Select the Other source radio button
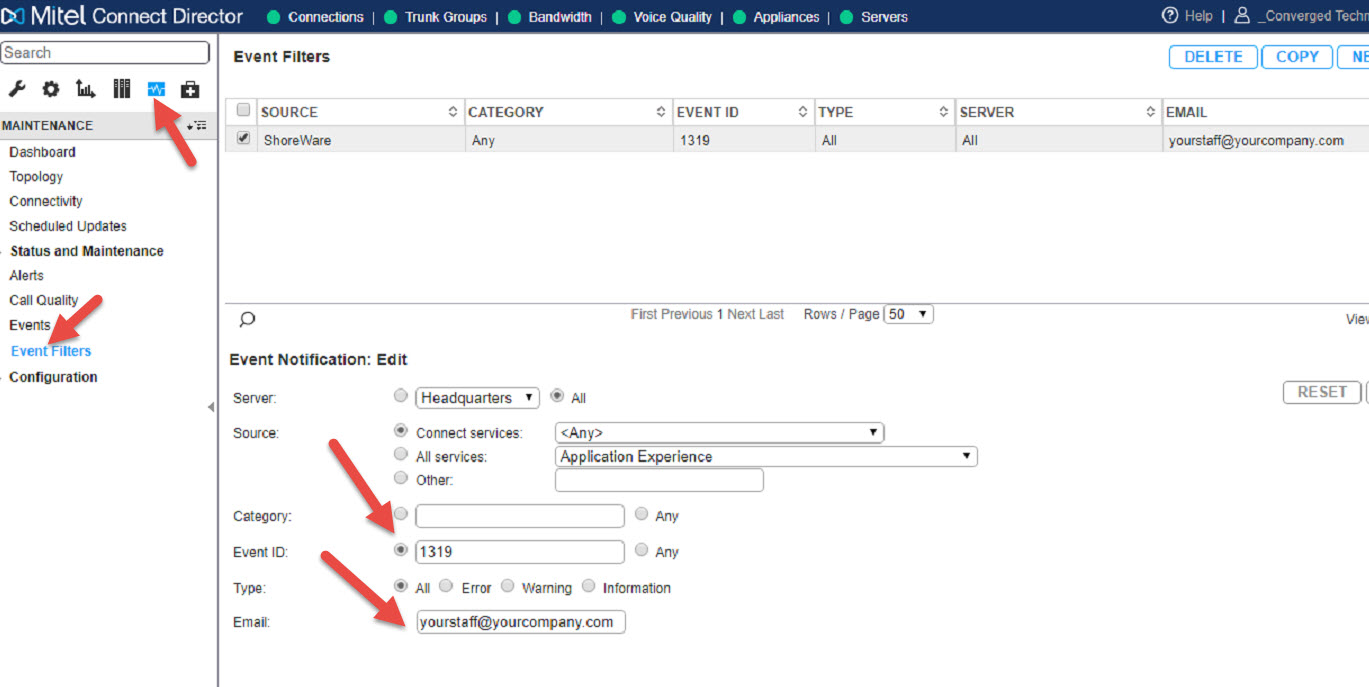This screenshot has height=687, width=1369. click(401, 479)
